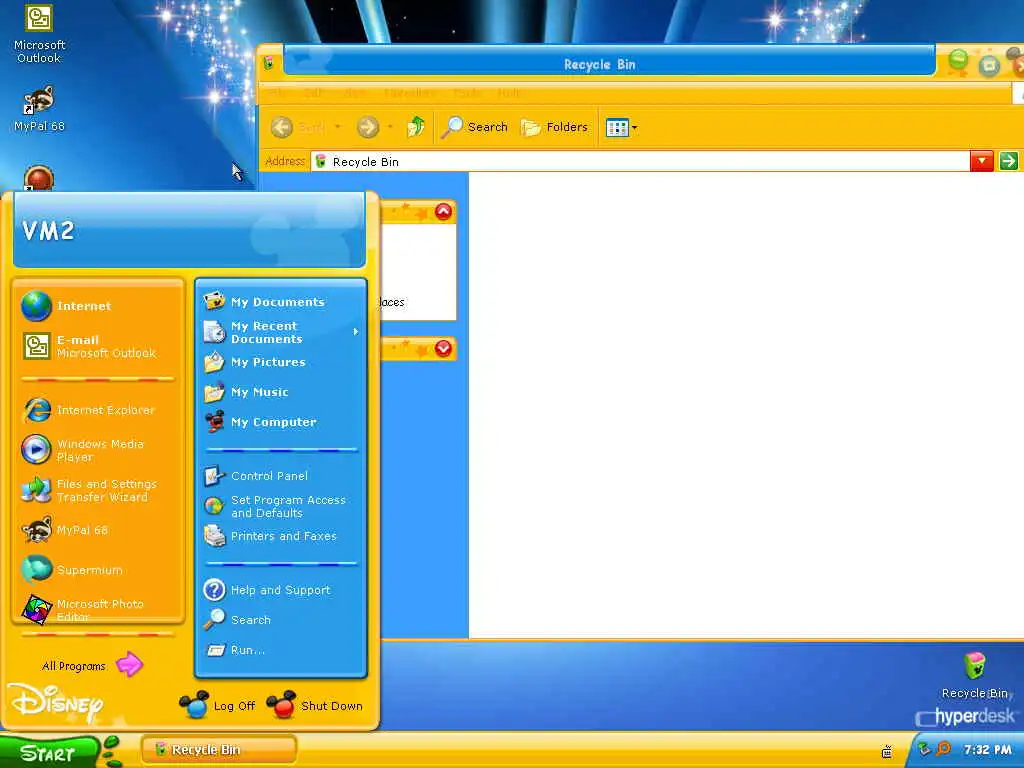Viewport: 1024px width, 768px height.
Task: Click the Forward arrow in Recycle Bin toolbar
Action: [x=368, y=127]
